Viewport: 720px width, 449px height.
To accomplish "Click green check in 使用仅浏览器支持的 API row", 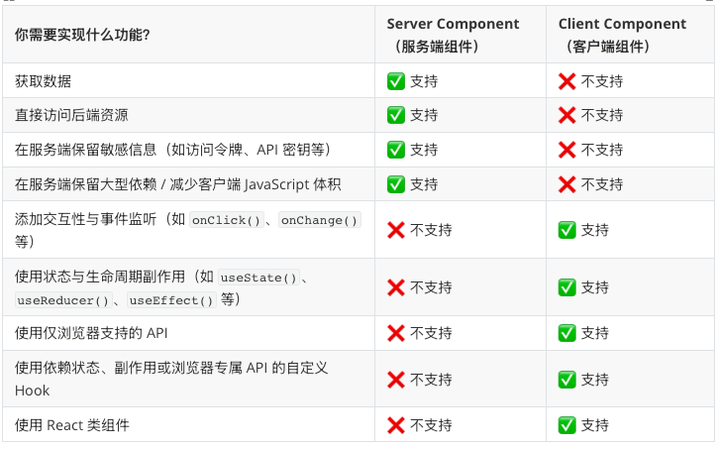I will tap(567, 333).
